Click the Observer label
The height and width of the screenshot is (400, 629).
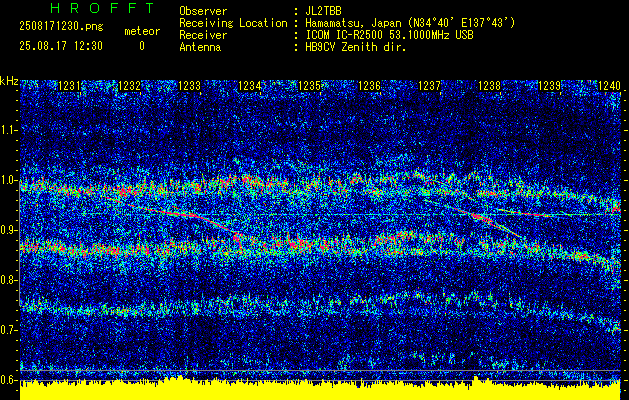(x=203, y=11)
